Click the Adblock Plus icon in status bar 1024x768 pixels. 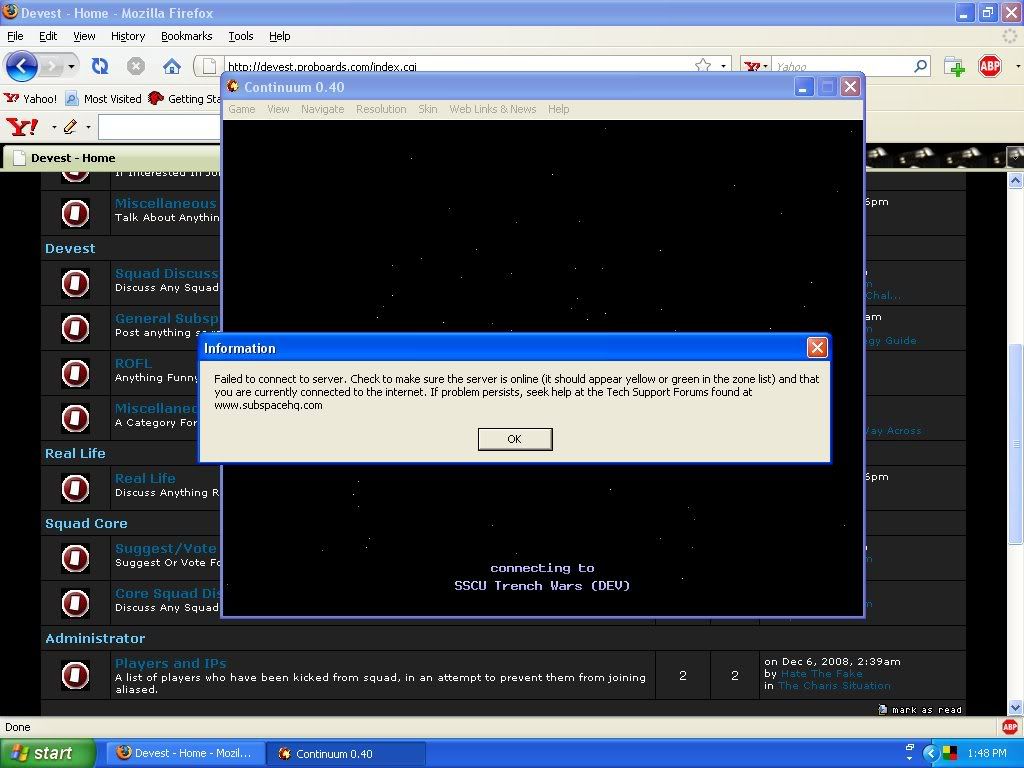(x=1010, y=727)
